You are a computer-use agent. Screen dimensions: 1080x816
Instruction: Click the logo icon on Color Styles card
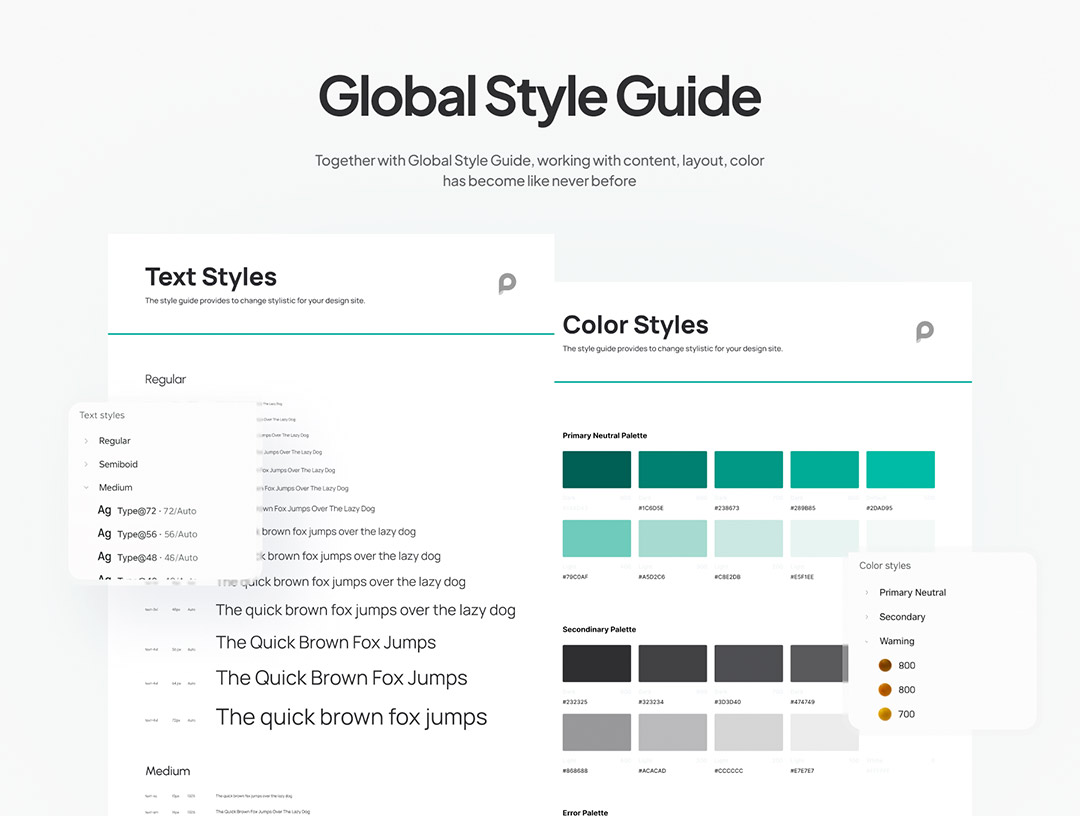point(924,332)
